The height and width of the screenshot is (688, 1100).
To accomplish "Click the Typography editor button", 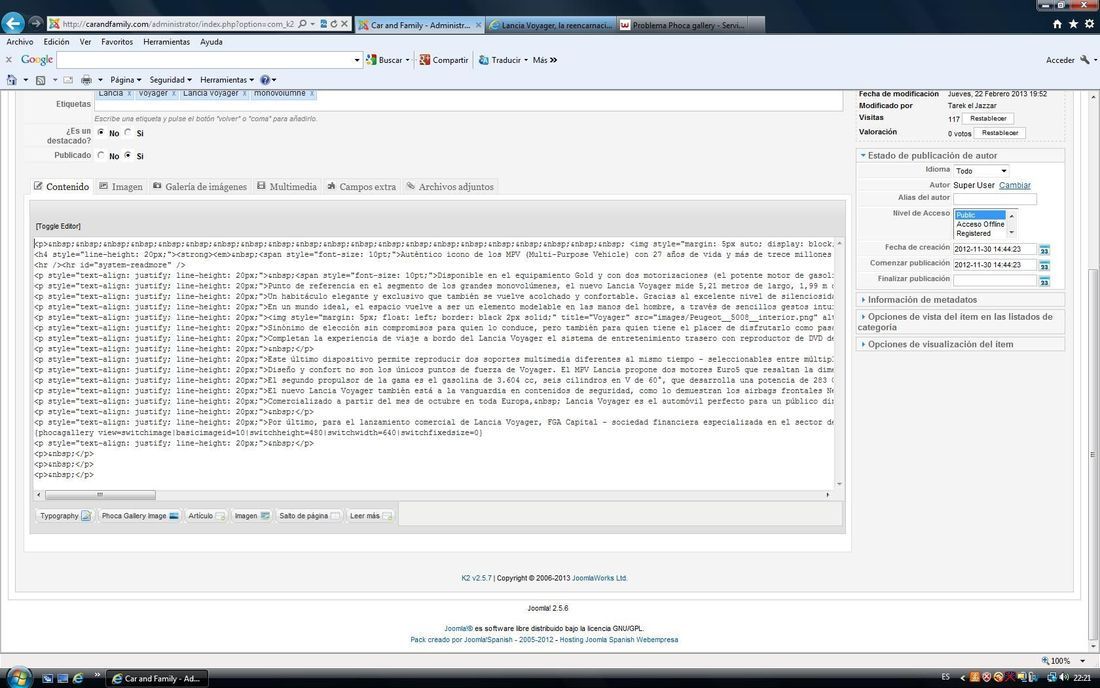I will pos(65,515).
